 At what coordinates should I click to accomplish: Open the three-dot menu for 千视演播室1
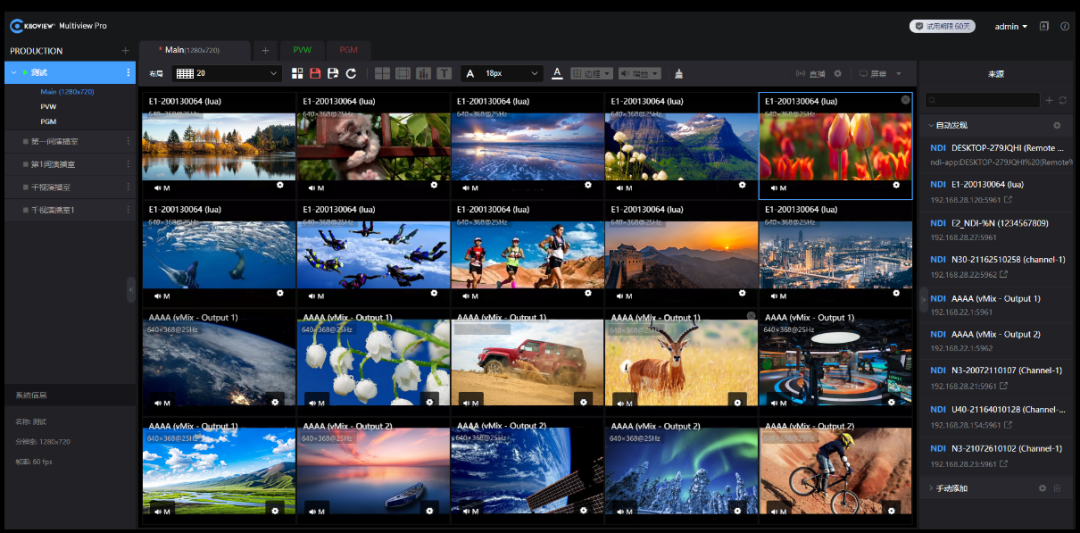[128, 209]
